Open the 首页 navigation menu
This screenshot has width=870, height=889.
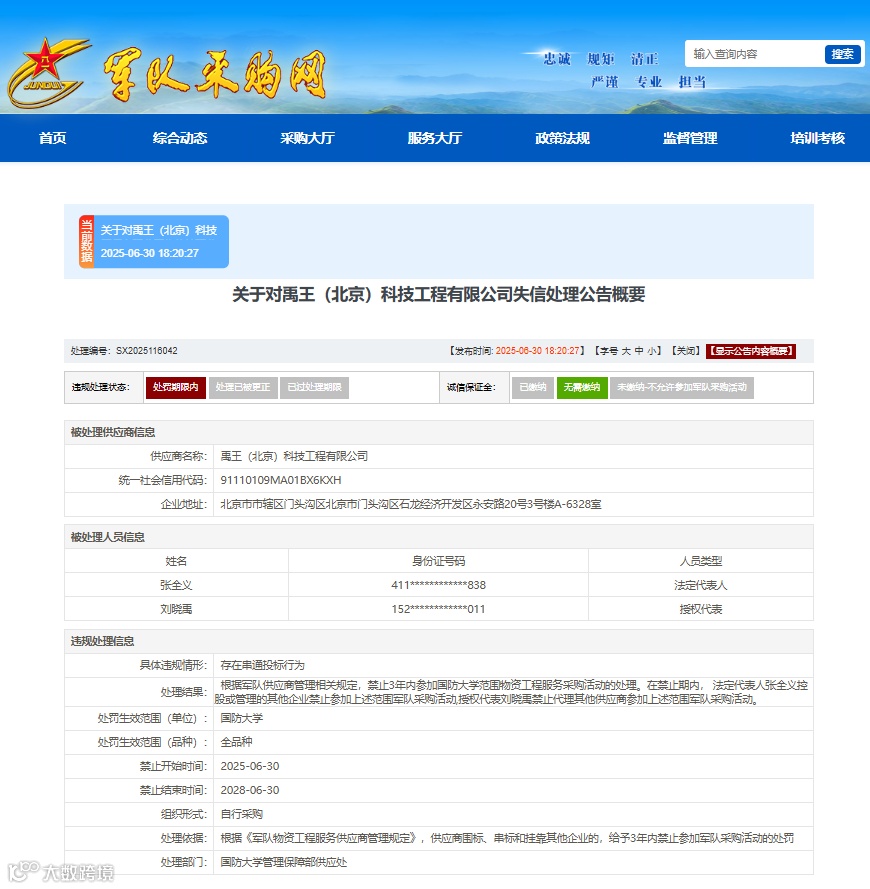[52, 139]
